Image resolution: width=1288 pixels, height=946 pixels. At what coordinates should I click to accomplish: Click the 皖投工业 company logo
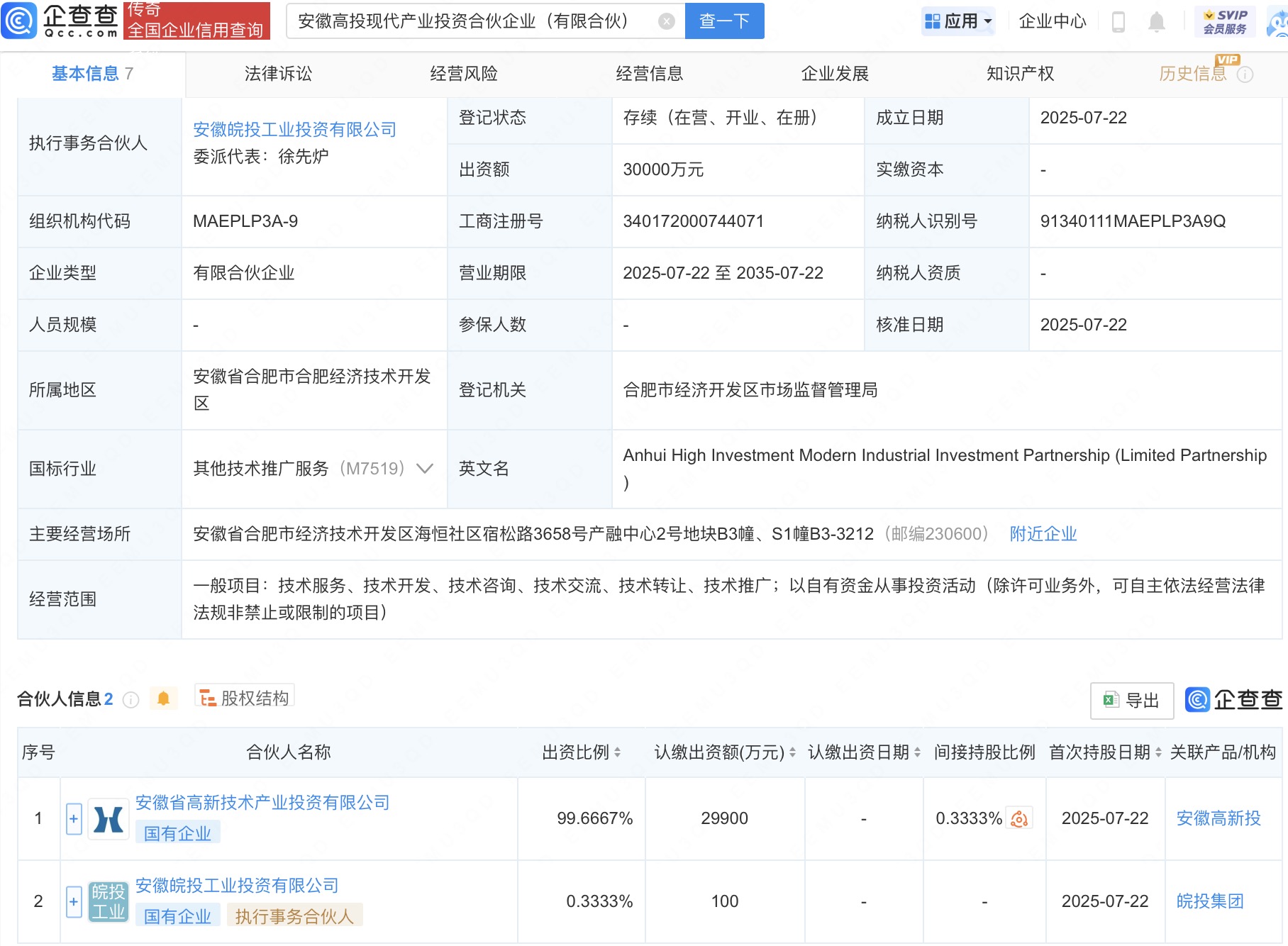pyautogui.click(x=109, y=902)
